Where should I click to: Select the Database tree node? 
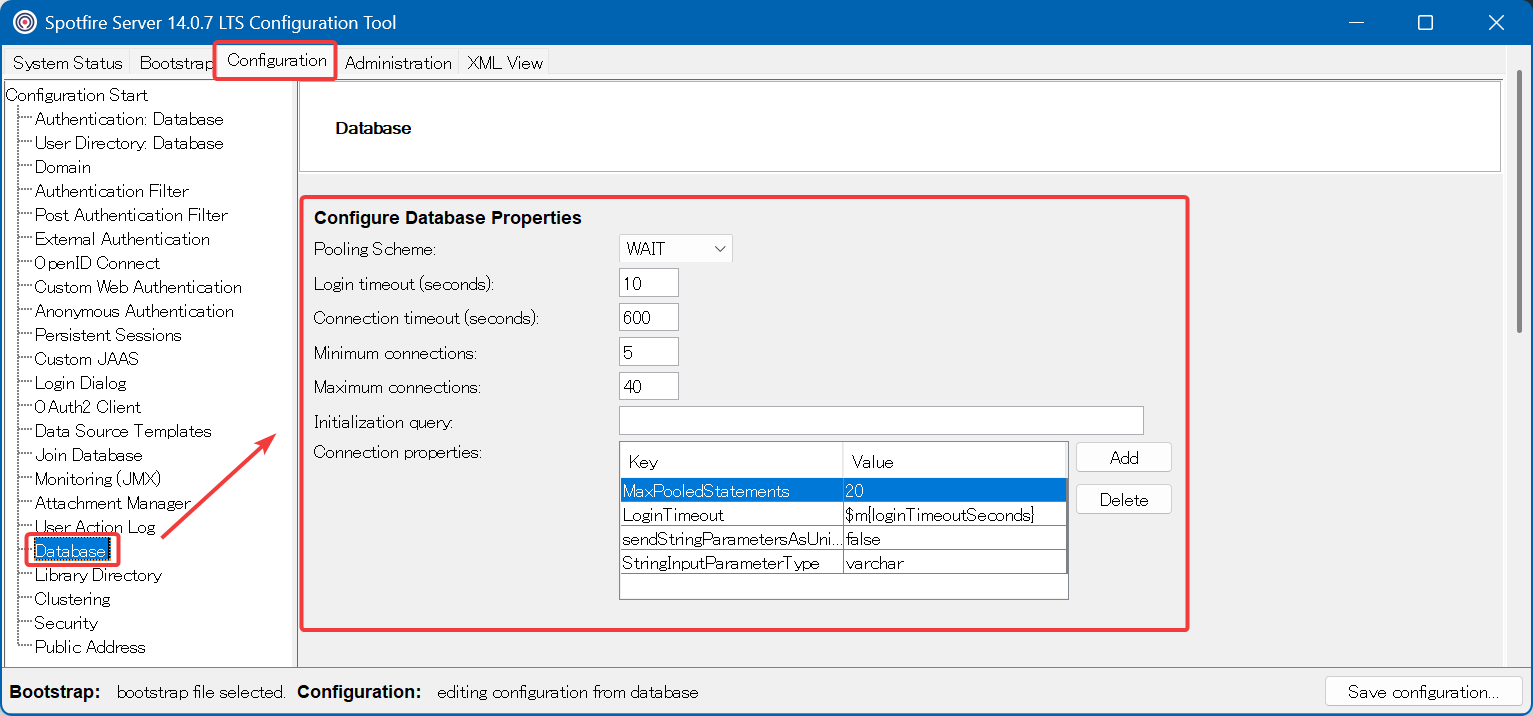click(70, 551)
